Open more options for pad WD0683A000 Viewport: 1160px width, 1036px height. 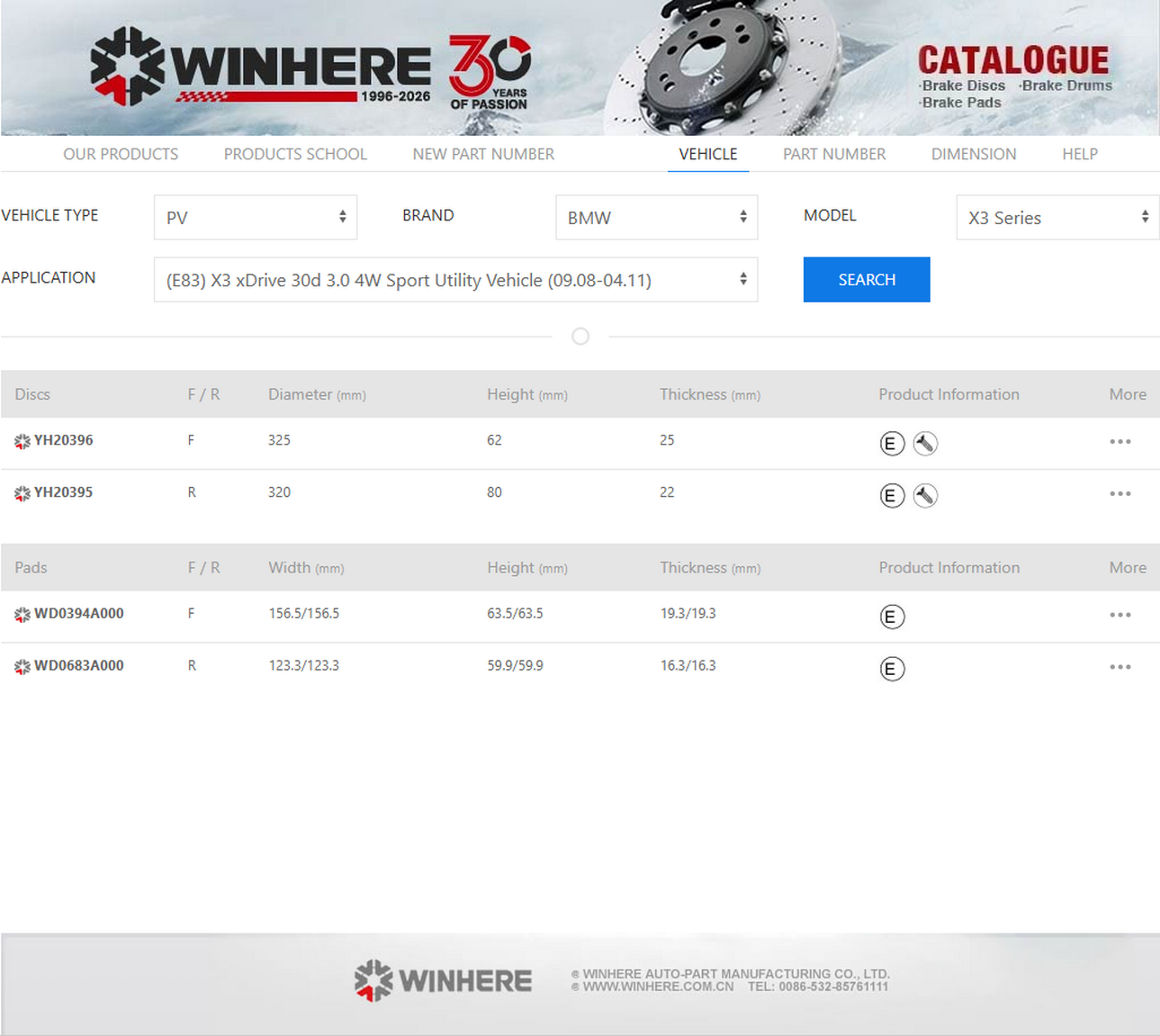pyautogui.click(x=1120, y=667)
